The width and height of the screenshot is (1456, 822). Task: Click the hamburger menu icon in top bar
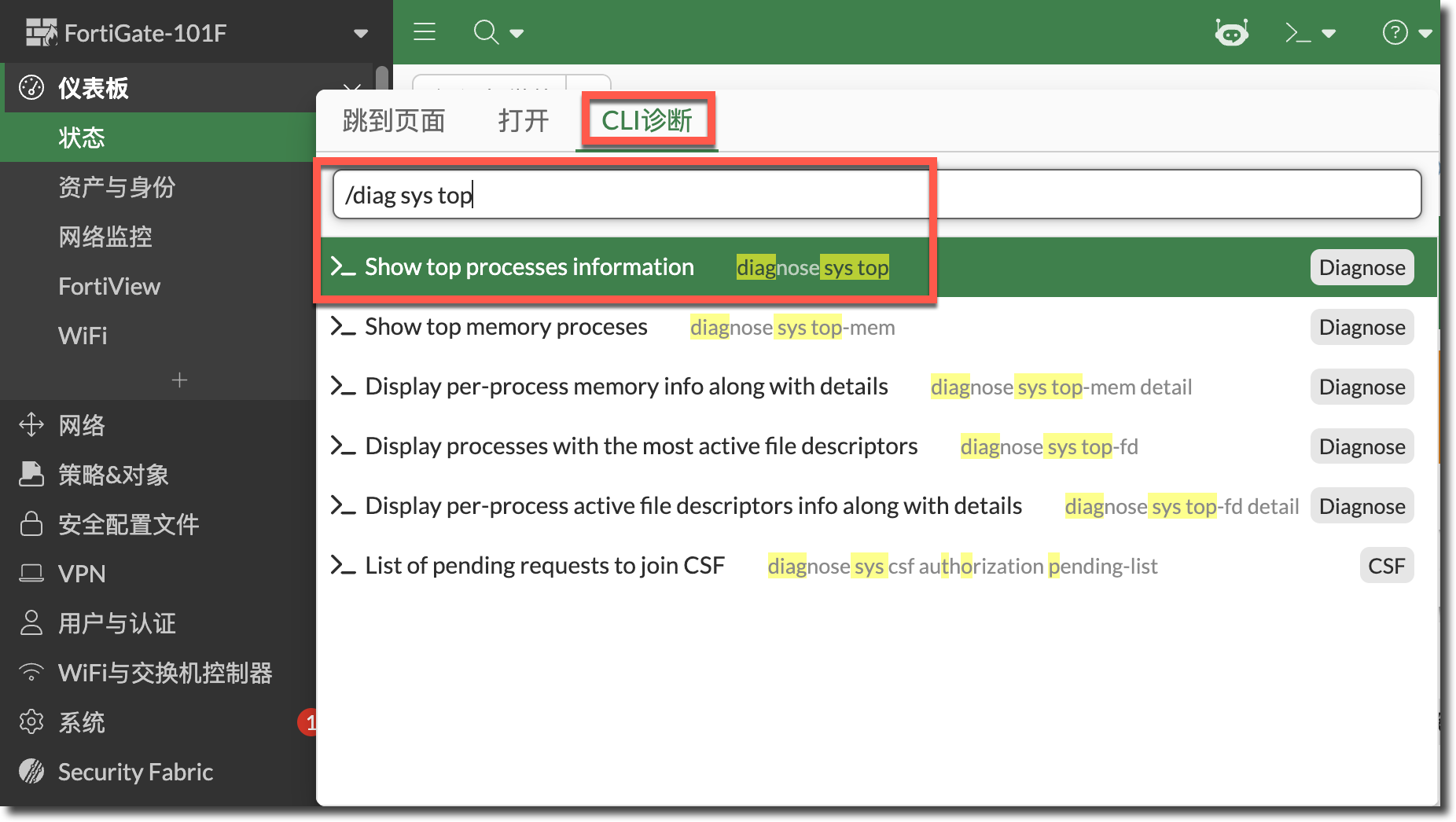[x=425, y=32]
